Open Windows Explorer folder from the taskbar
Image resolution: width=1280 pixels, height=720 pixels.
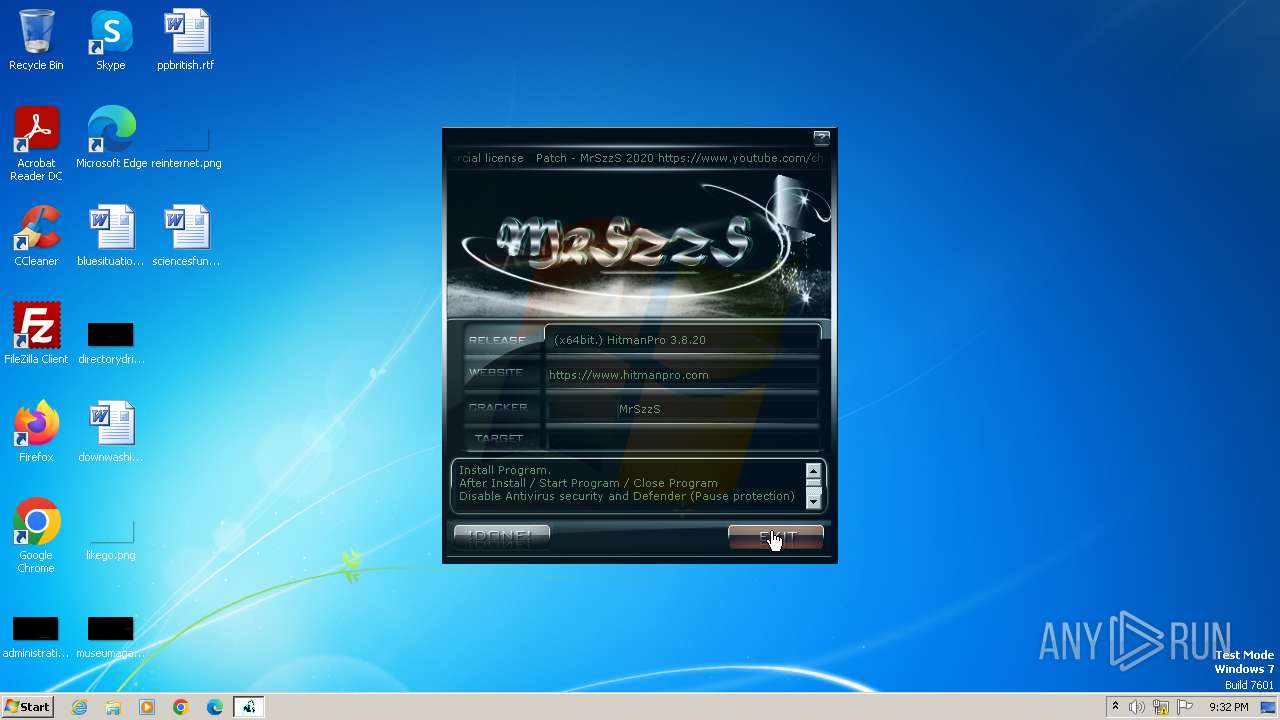click(113, 707)
